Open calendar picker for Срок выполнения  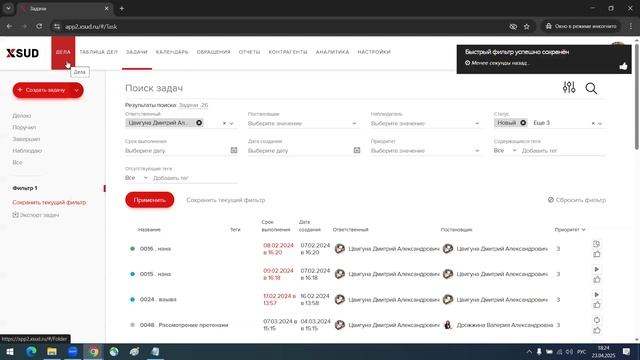(234, 150)
